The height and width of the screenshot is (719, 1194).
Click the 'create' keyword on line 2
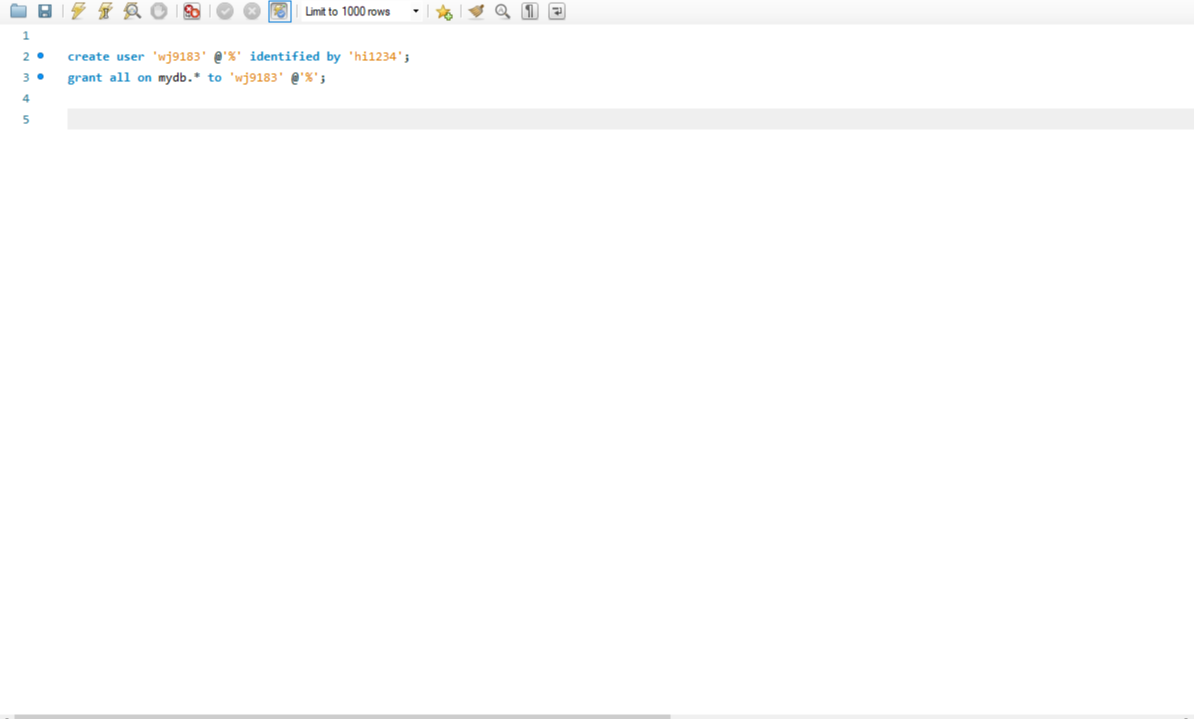[x=88, y=56]
